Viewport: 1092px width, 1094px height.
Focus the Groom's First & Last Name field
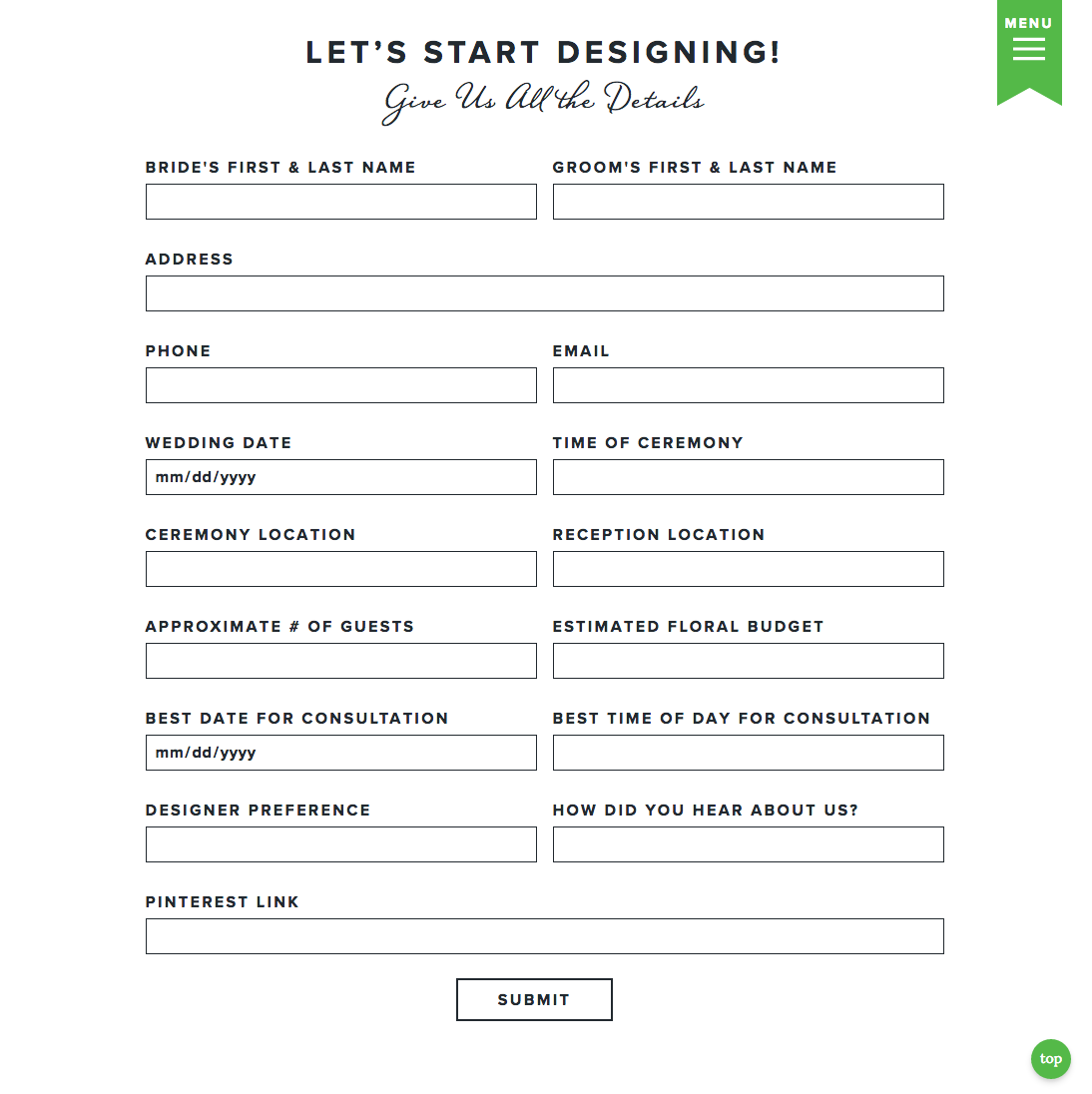(748, 202)
